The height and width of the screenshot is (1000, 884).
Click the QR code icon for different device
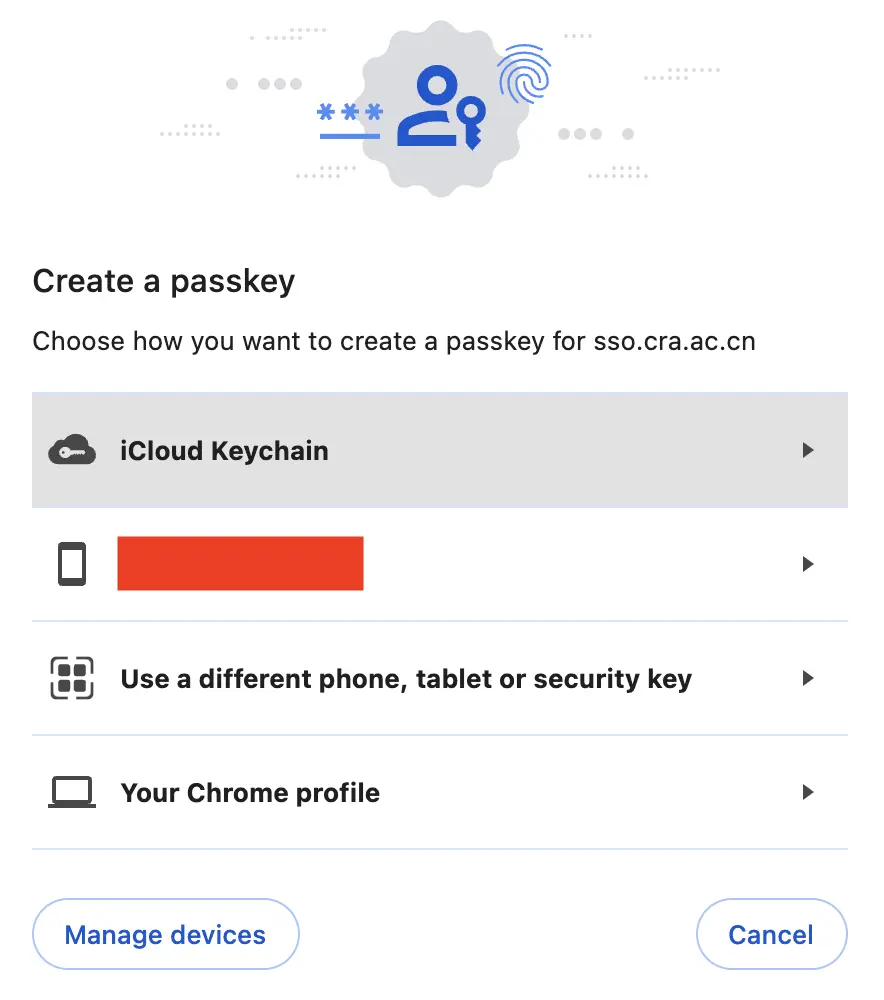click(x=72, y=679)
